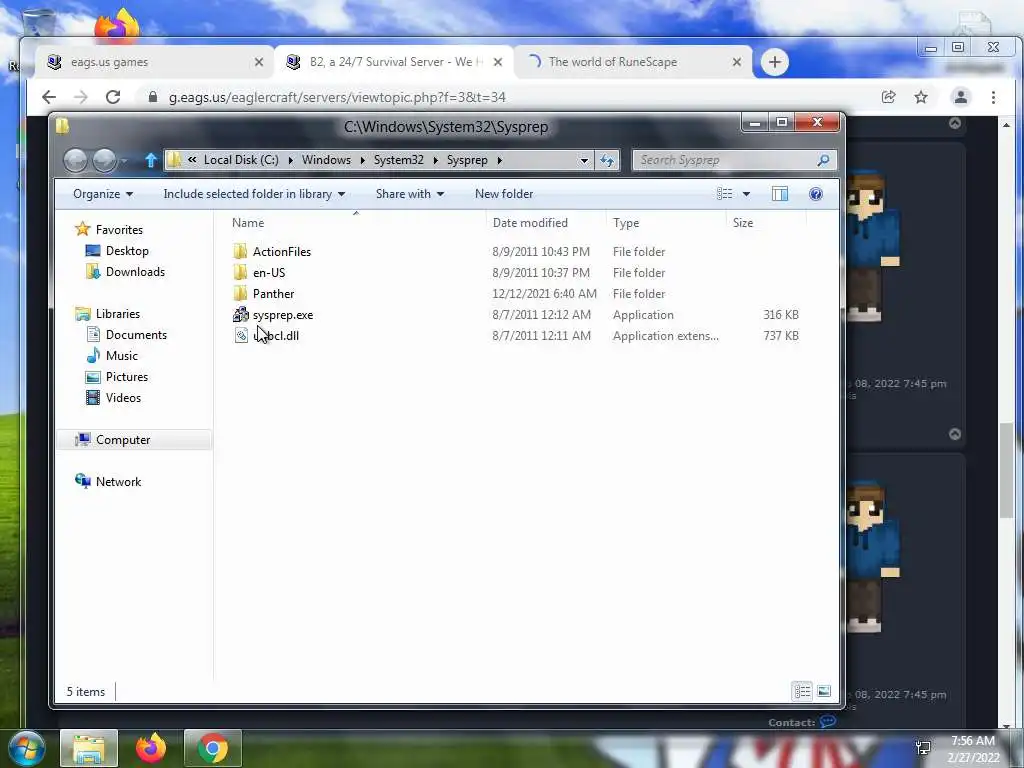
Task: Open Documents library
Action: point(136,334)
